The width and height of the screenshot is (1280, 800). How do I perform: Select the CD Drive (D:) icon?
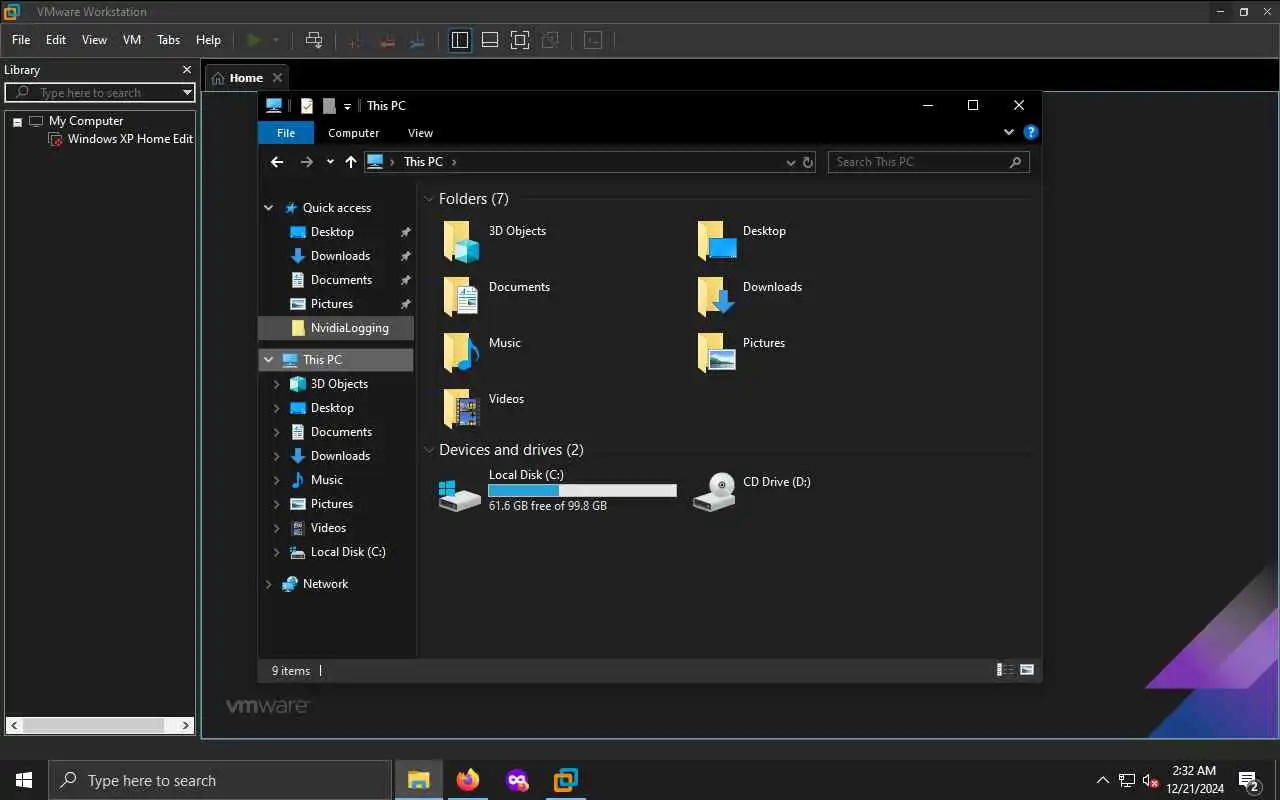[x=715, y=491]
